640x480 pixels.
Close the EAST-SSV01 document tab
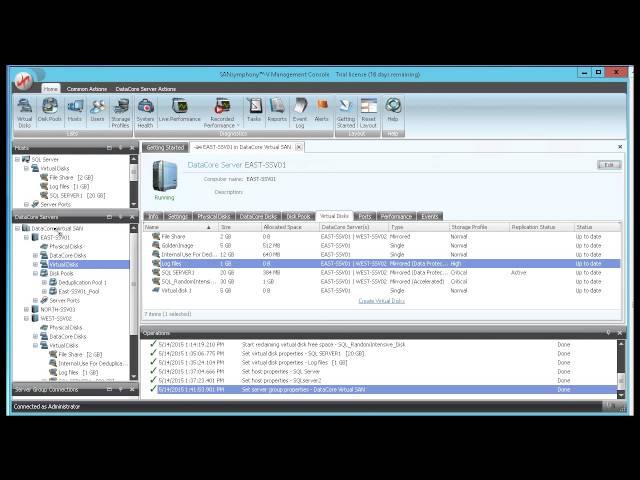coord(299,147)
